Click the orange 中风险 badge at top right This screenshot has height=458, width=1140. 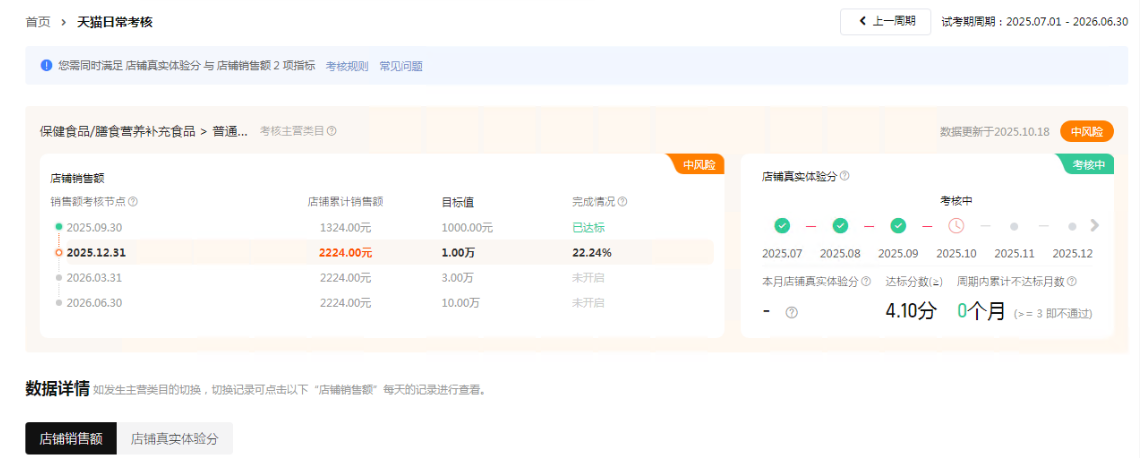(x=1087, y=132)
